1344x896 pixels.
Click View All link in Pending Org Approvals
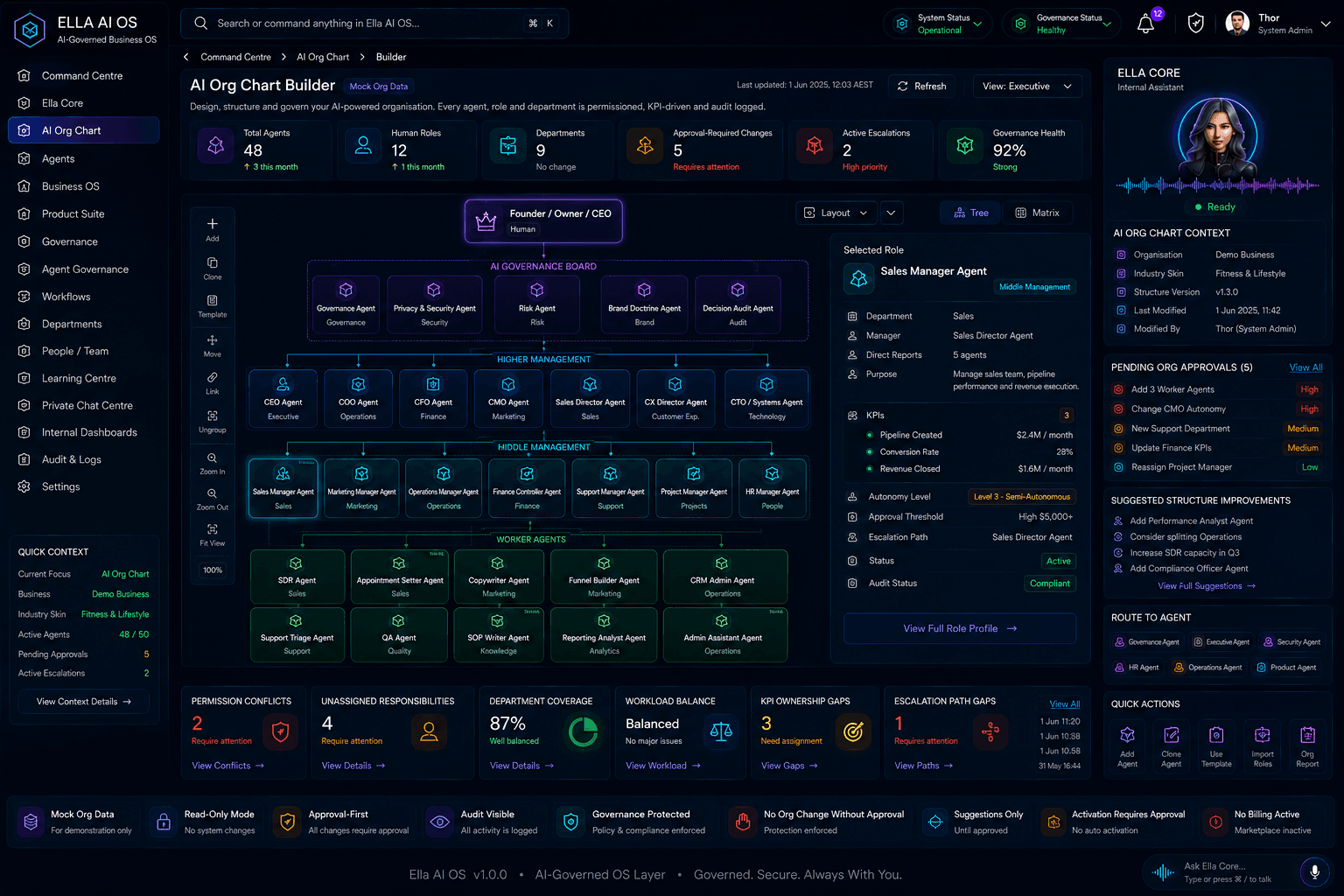coord(1305,367)
